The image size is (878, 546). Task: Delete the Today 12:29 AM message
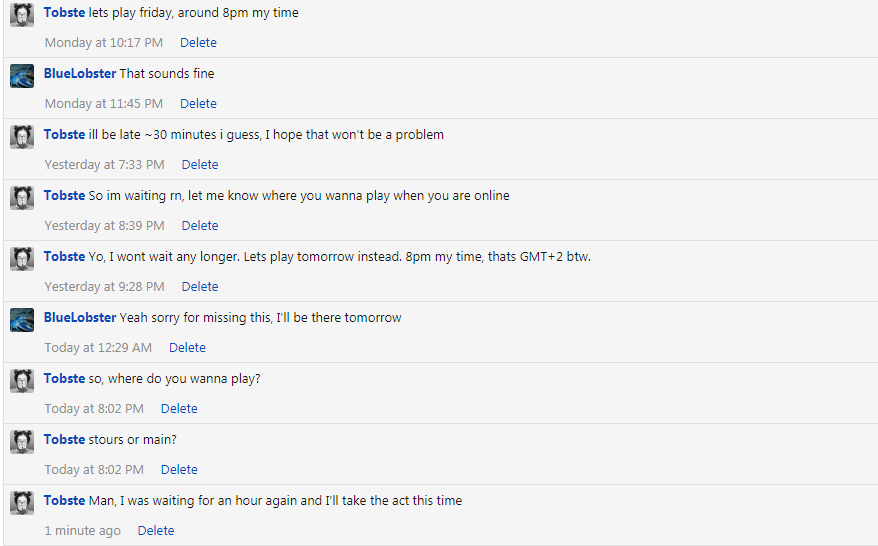187,348
